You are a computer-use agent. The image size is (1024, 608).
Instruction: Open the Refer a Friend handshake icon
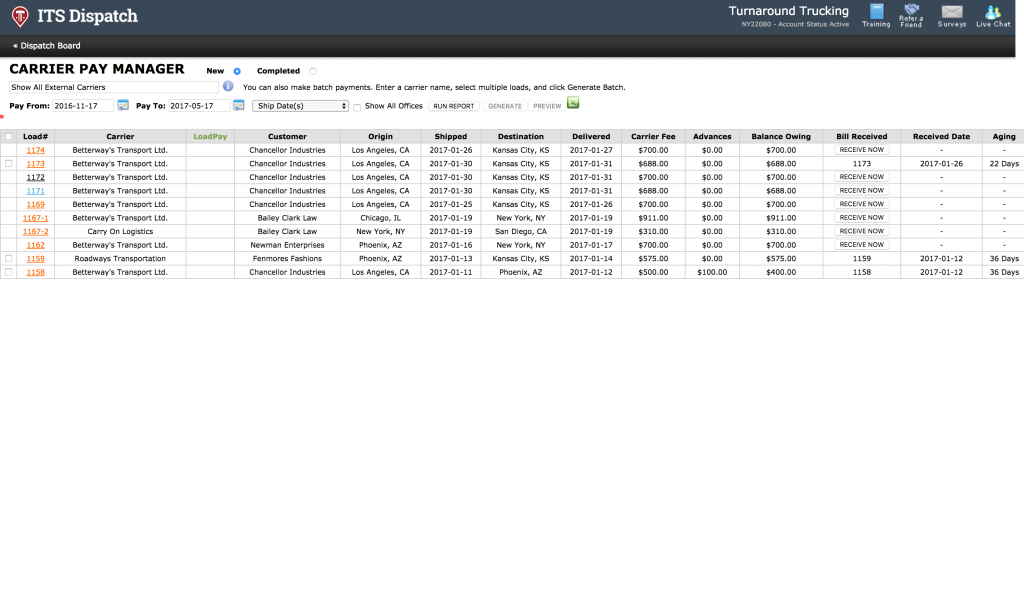tap(911, 10)
